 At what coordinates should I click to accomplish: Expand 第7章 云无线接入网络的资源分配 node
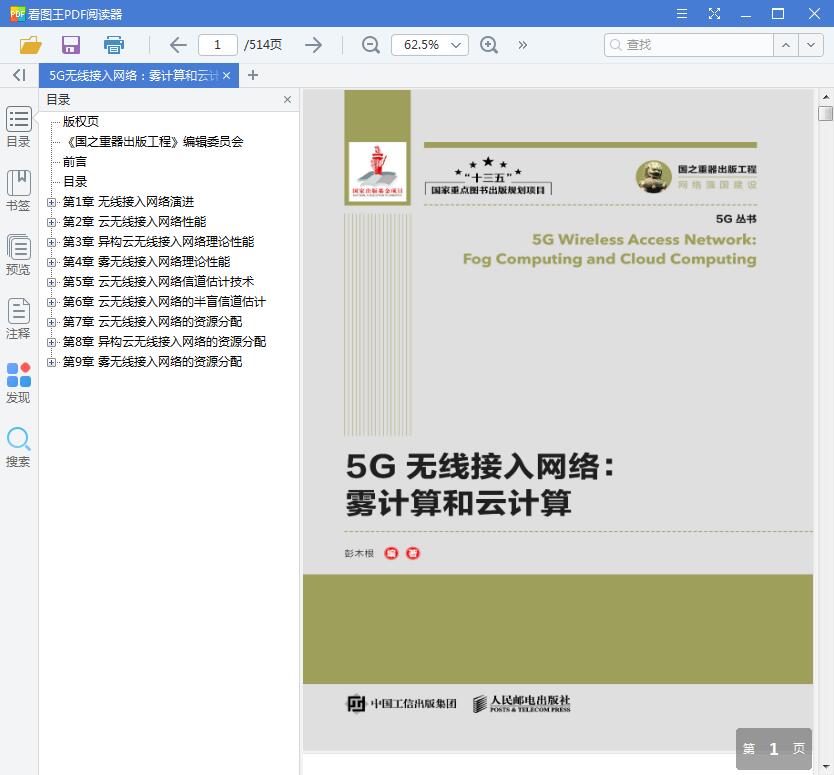[51, 322]
